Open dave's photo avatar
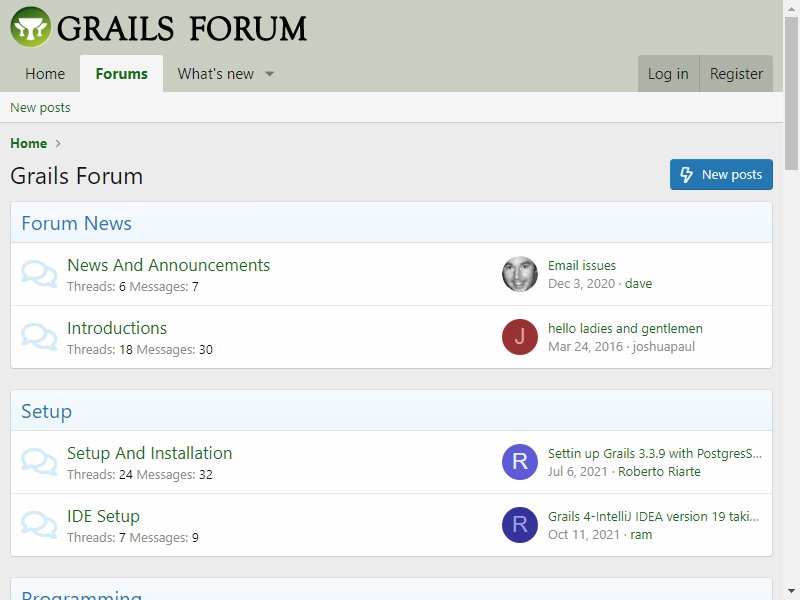 (519, 274)
